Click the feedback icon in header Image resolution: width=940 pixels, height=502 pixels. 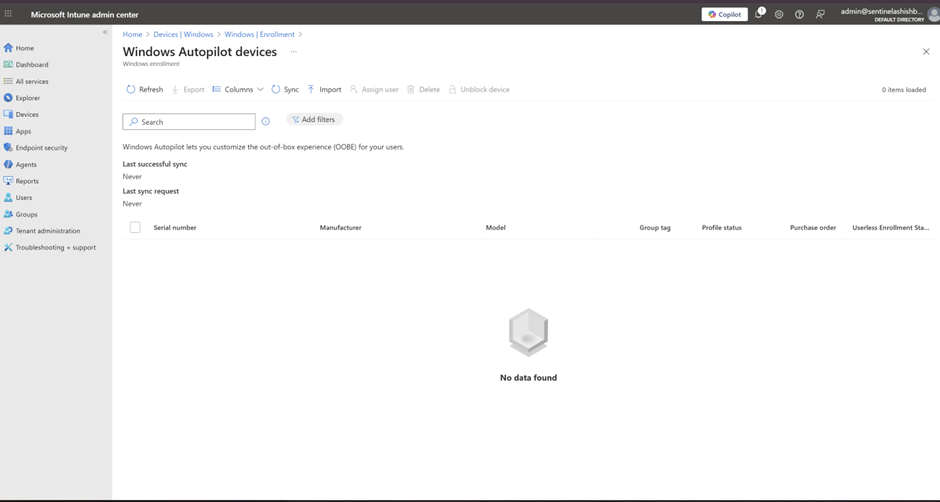click(820, 15)
